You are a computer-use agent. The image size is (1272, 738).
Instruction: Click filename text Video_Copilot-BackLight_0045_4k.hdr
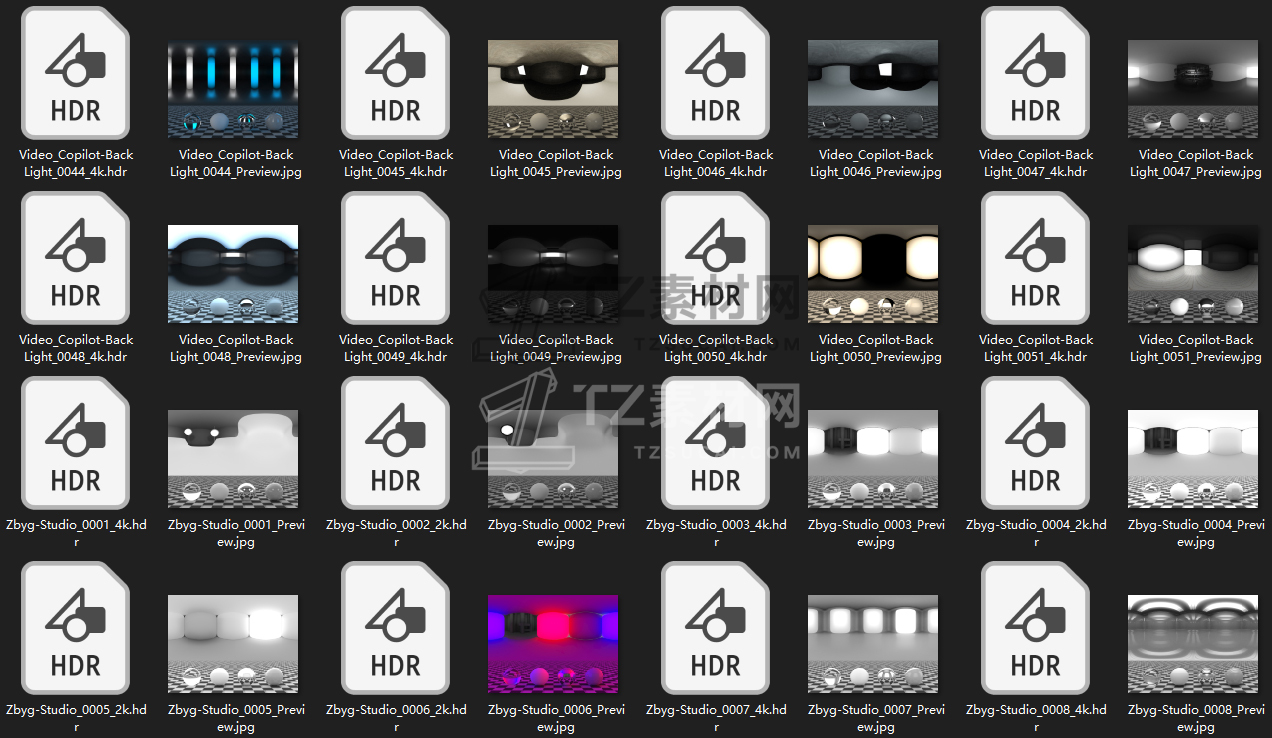click(396, 163)
